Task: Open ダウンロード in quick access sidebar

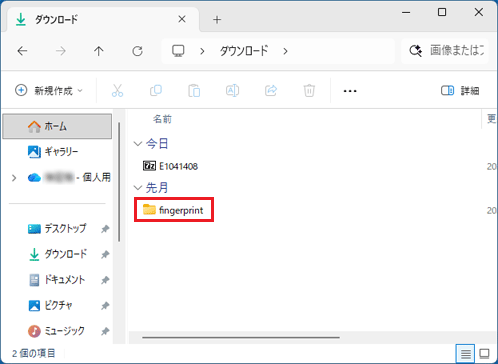Action: coord(57,254)
